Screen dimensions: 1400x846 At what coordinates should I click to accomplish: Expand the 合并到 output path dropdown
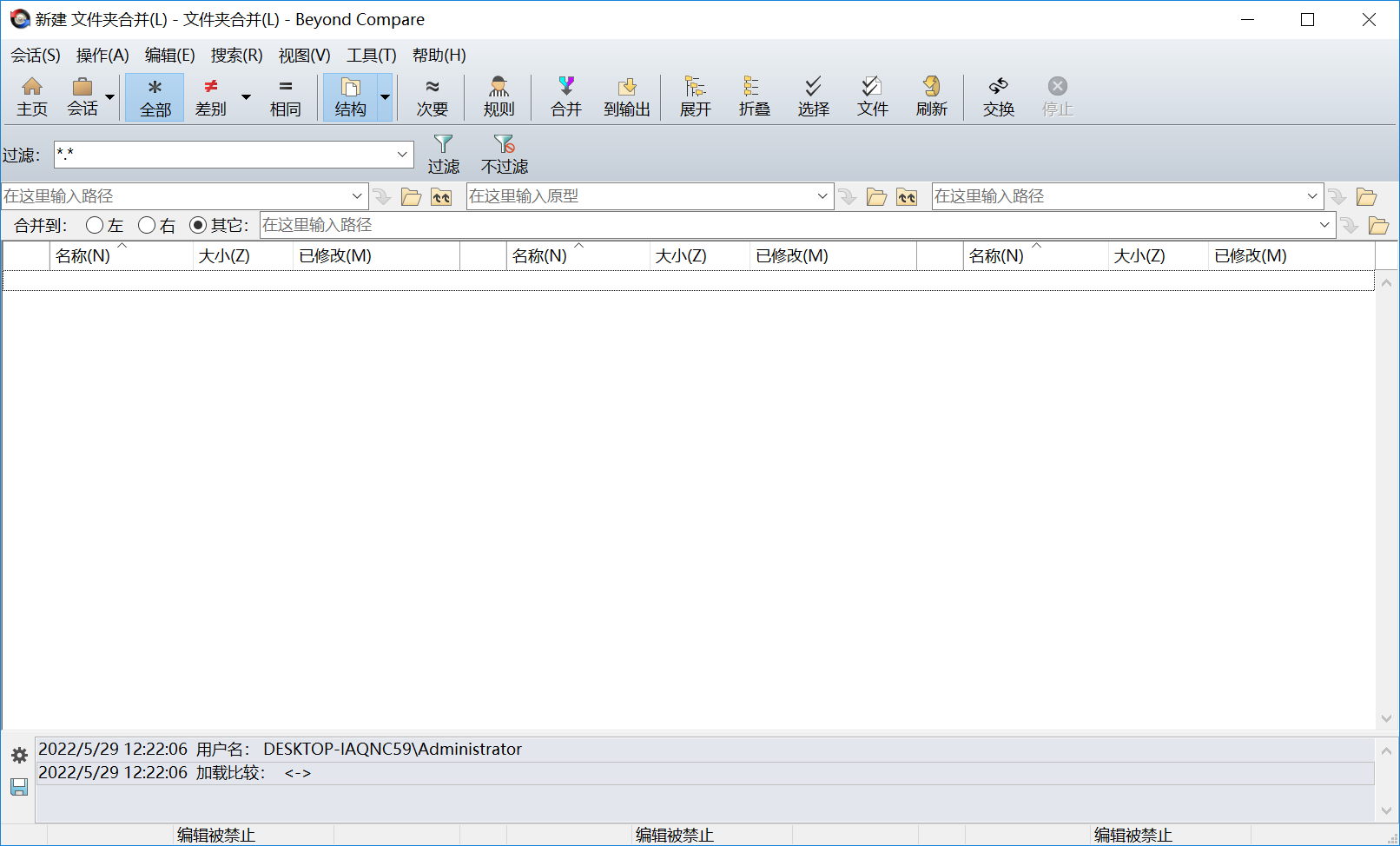pos(1324,225)
